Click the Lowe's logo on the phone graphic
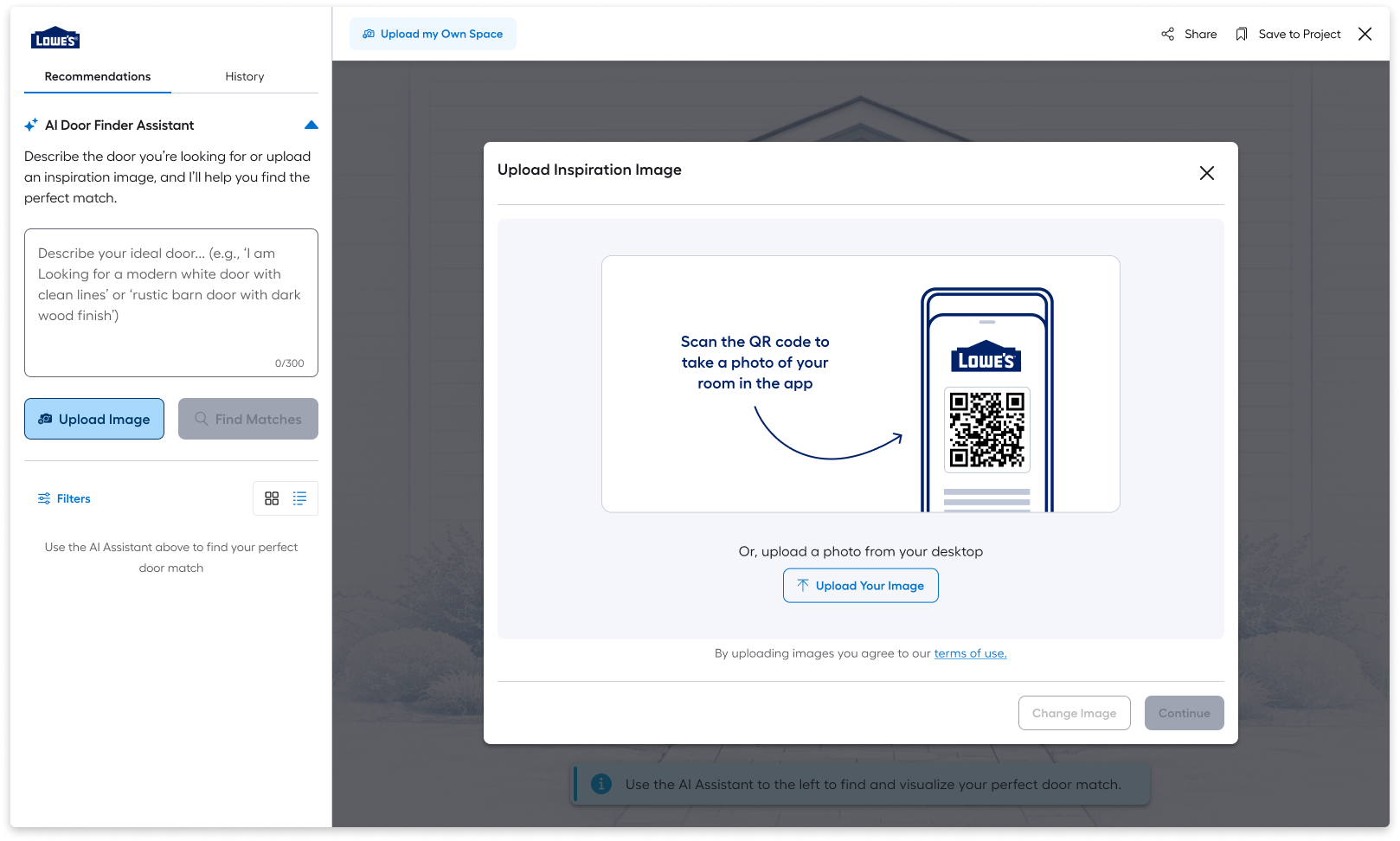This screenshot has height=841, width=1400. coord(986,357)
